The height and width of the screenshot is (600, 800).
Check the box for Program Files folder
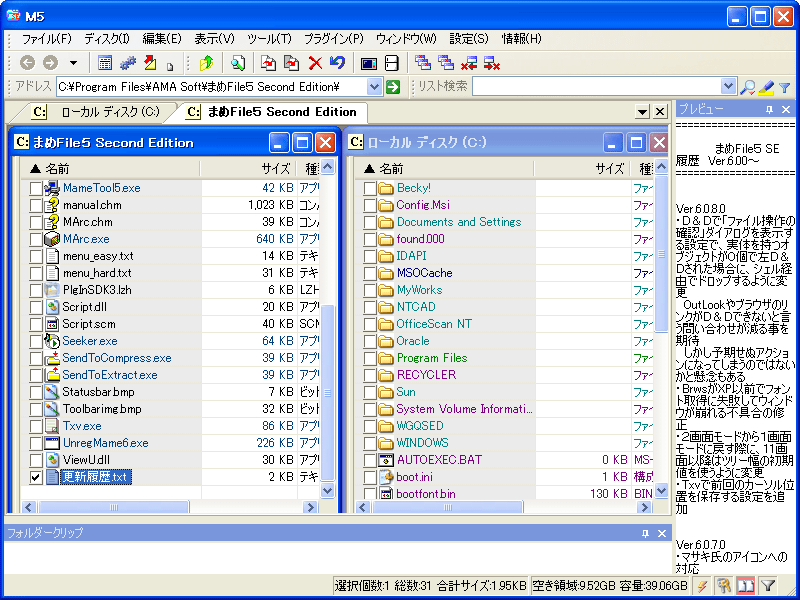(370, 358)
